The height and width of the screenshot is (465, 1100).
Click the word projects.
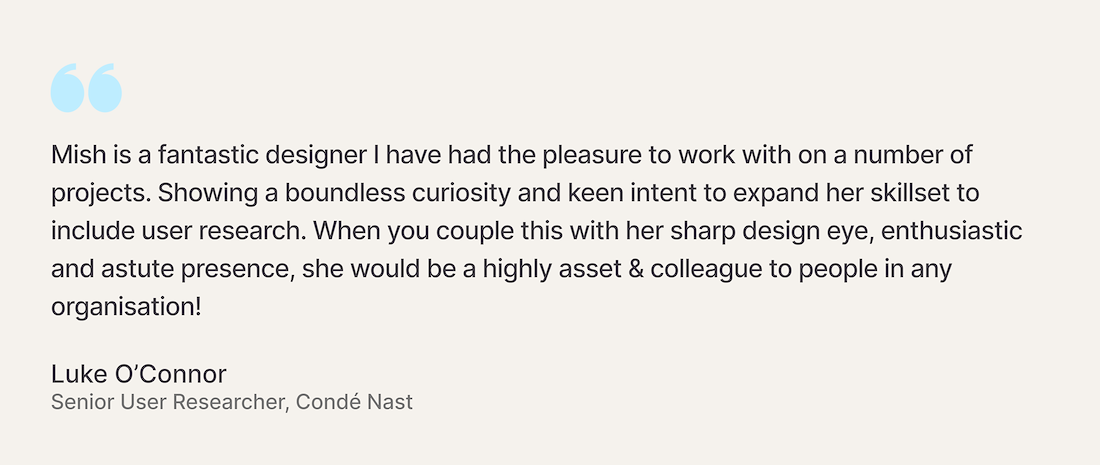(x=100, y=194)
